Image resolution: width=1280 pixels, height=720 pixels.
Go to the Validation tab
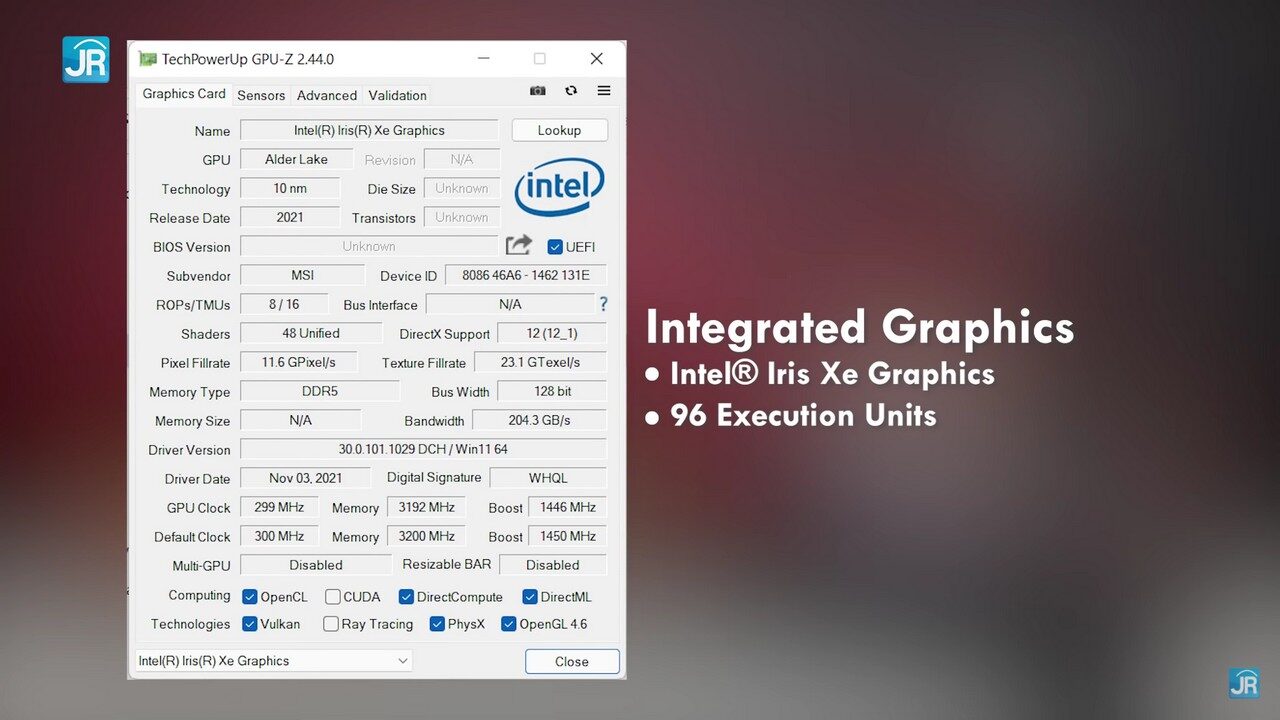point(397,95)
